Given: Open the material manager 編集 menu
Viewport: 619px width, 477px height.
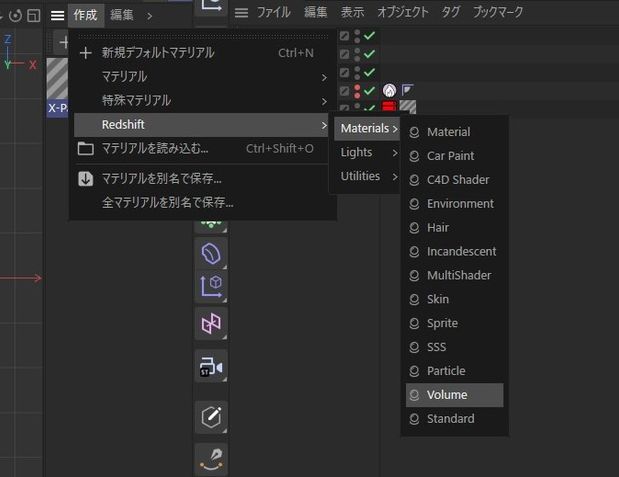Looking at the screenshot, I should pyautogui.click(x=122, y=15).
